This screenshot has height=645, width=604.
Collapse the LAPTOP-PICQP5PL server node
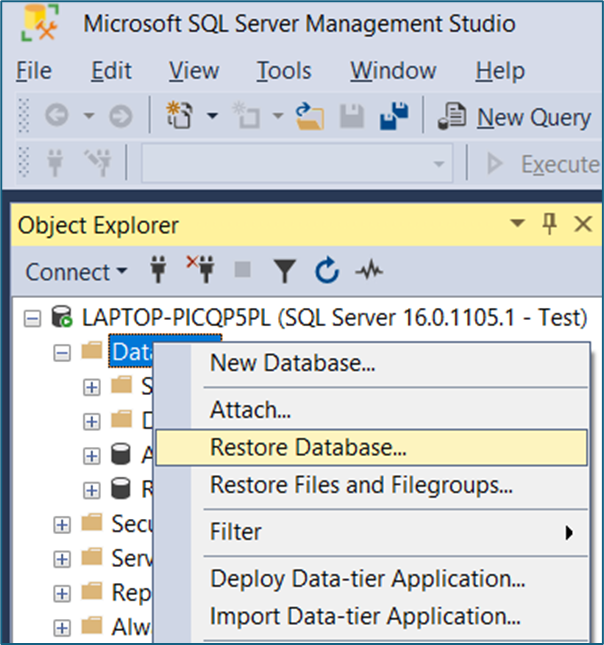click(32, 319)
